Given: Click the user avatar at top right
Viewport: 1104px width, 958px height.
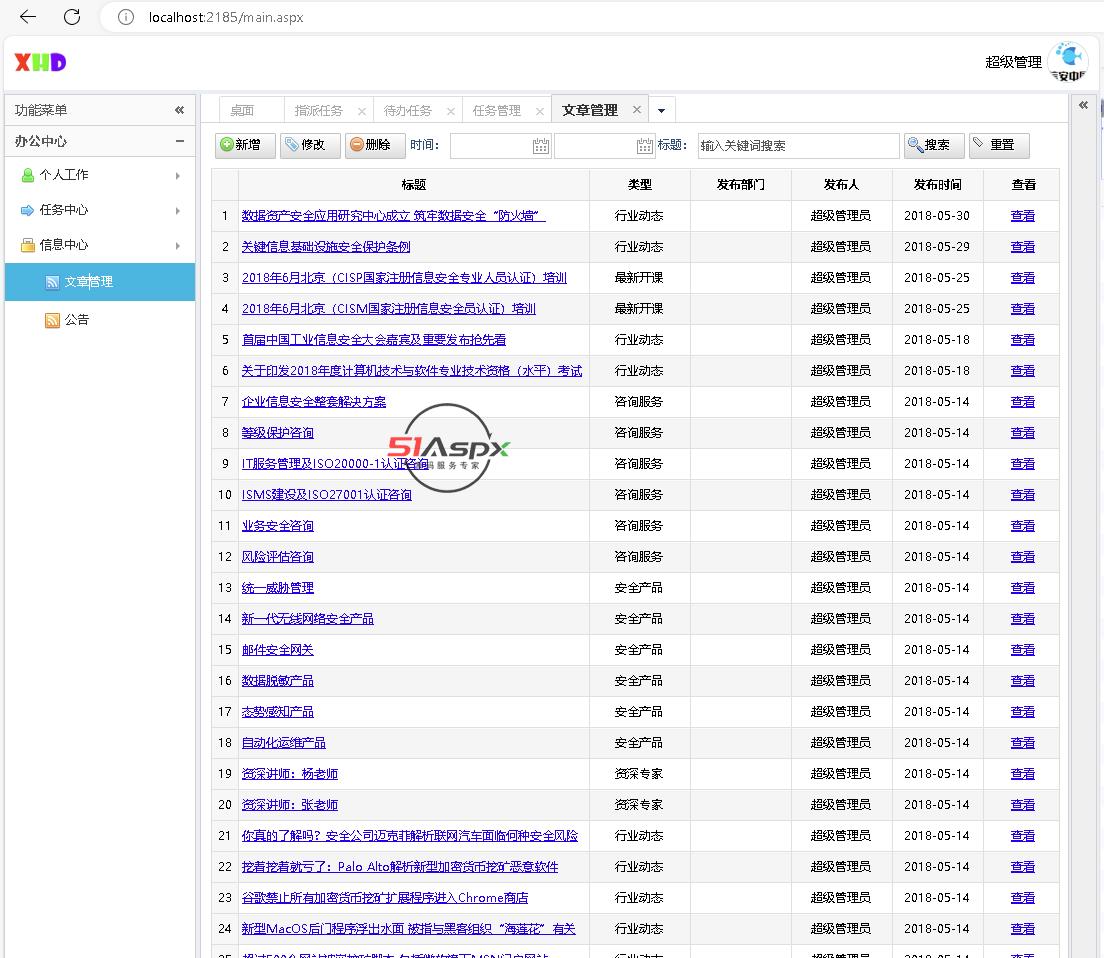Looking at the screenshot, I should pos(1068,61).
